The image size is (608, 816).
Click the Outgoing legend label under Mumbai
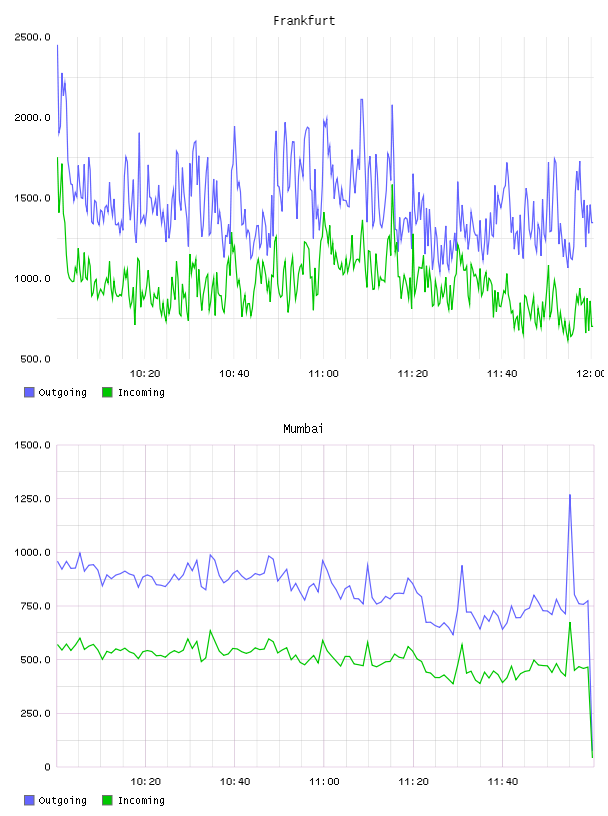point(62,800)
